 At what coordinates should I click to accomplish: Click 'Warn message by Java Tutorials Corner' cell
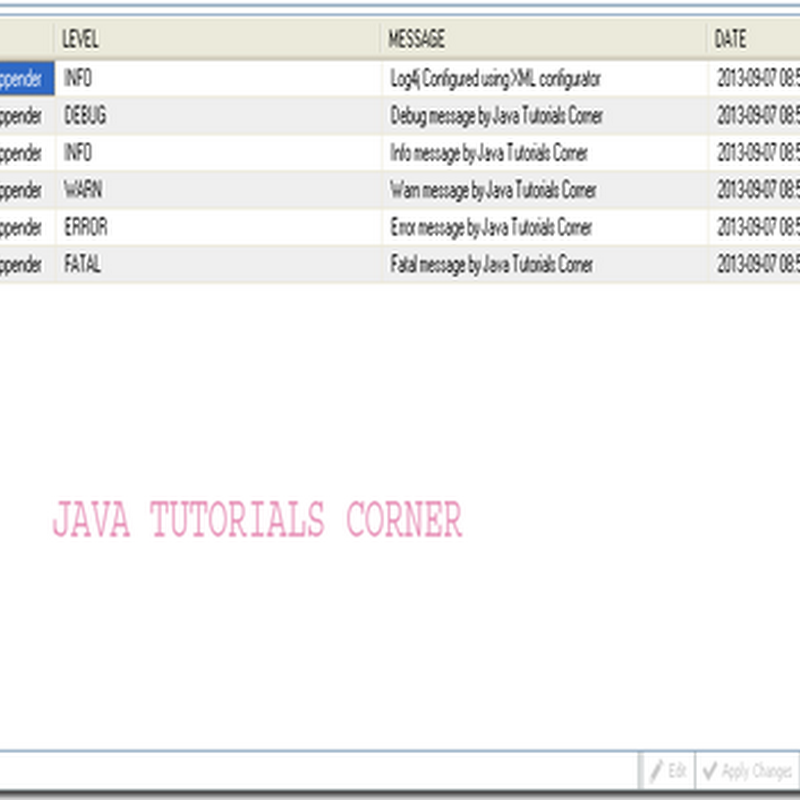coord(545,190)
